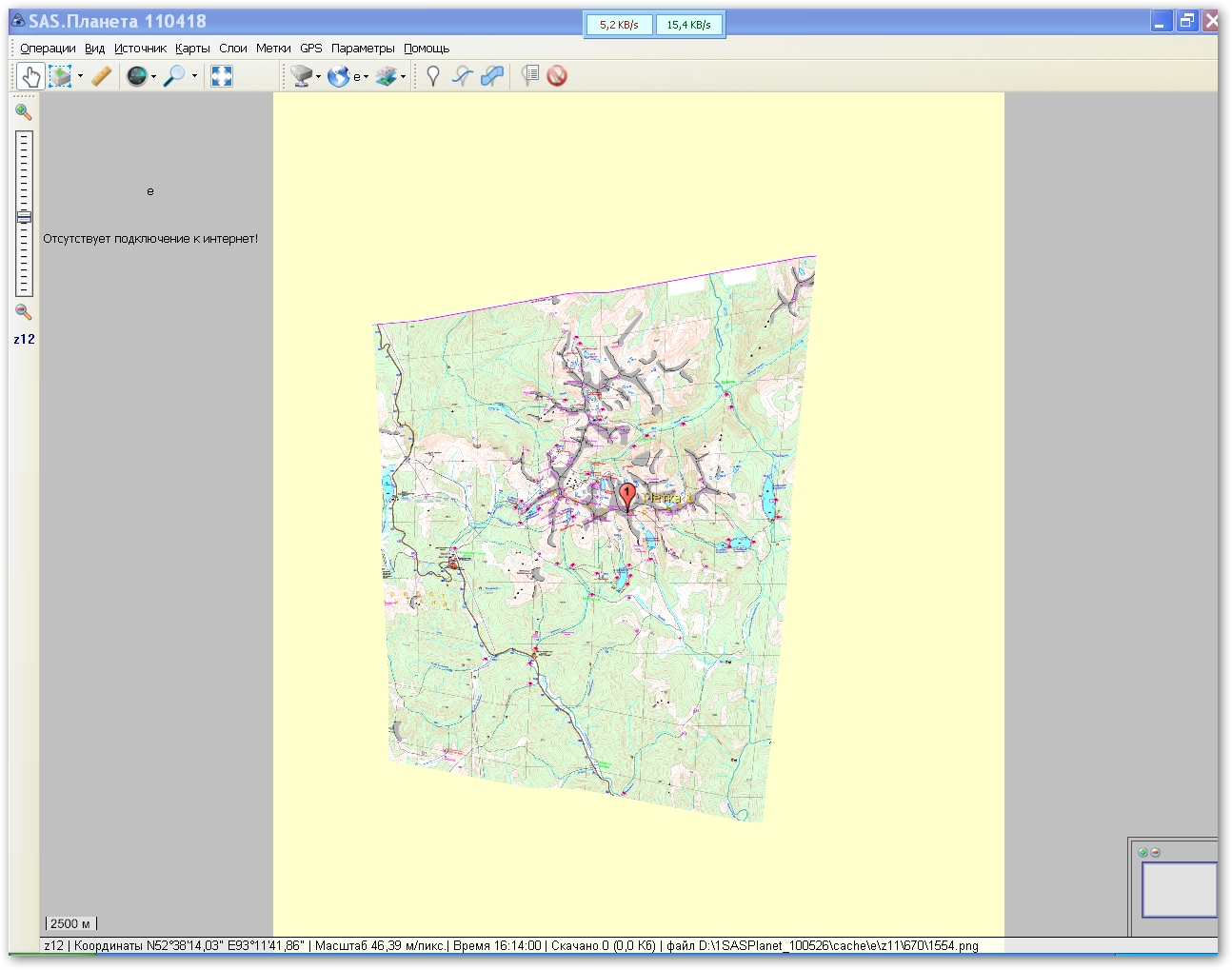Screen dimensions: 1232x970
Task: Click the zoom out magnifier below slider
Action: click(24, 312)
